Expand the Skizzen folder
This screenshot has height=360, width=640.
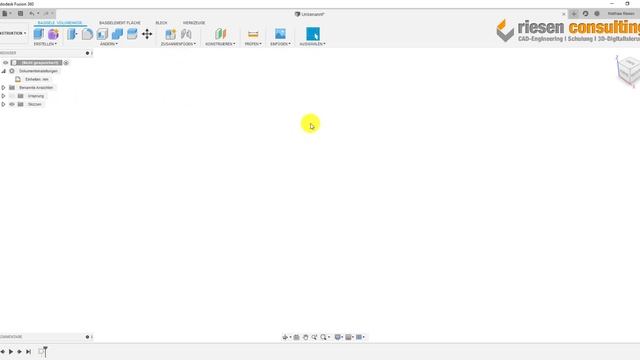click(3, 104)
